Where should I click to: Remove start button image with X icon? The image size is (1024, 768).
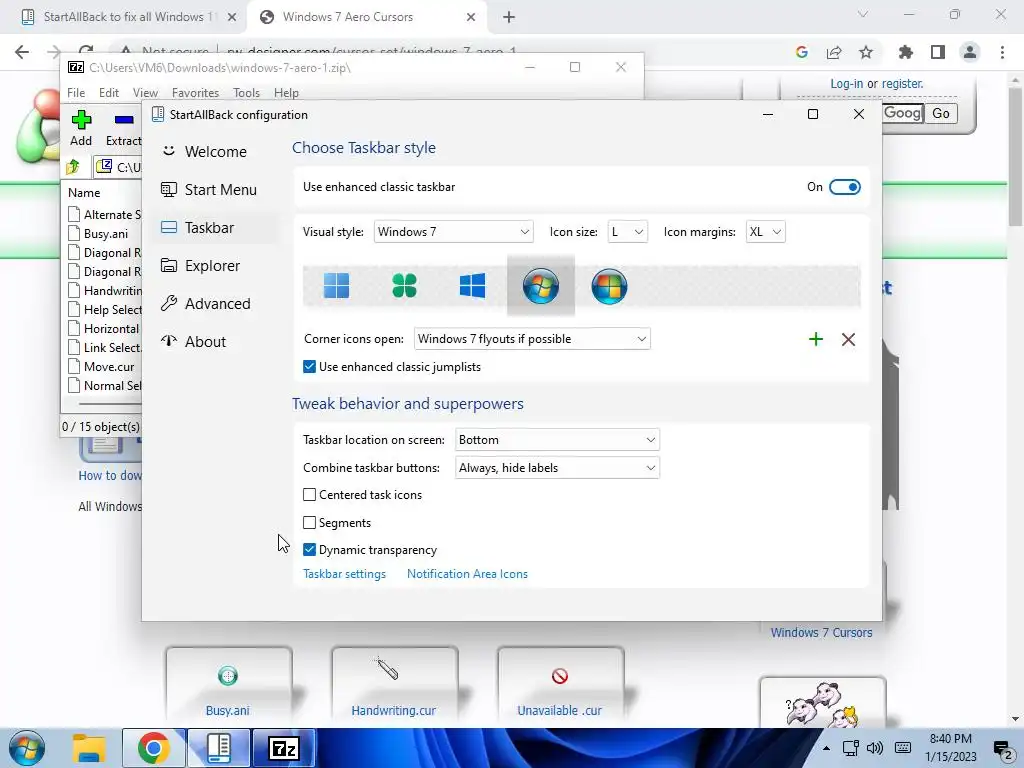point(848,339)
